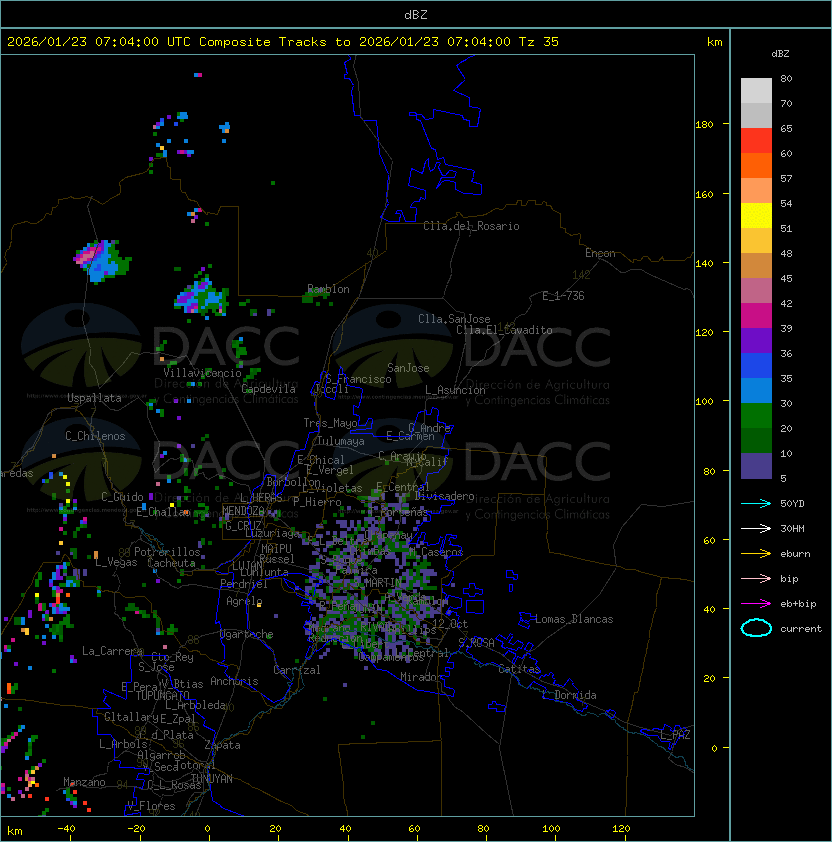This screenshot has height=842, width=832.
Task: Click the Manzano map label
Action: tap(84, 782)
